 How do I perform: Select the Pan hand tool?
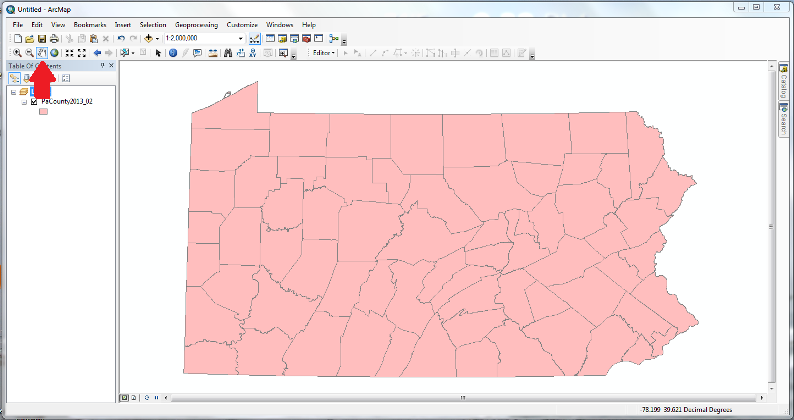[42, 53]
